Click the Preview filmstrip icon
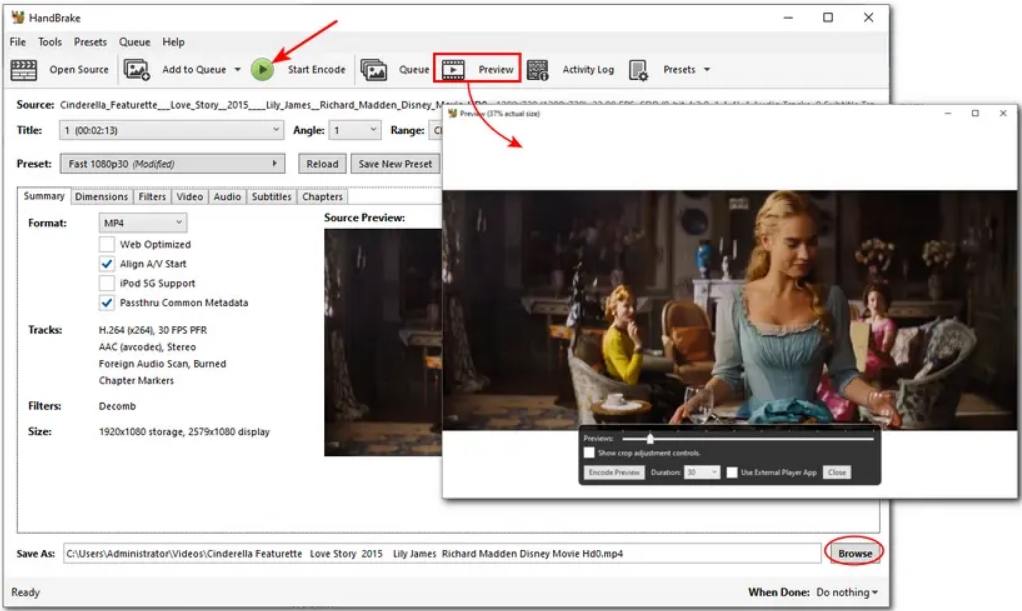 click(453, 70)
